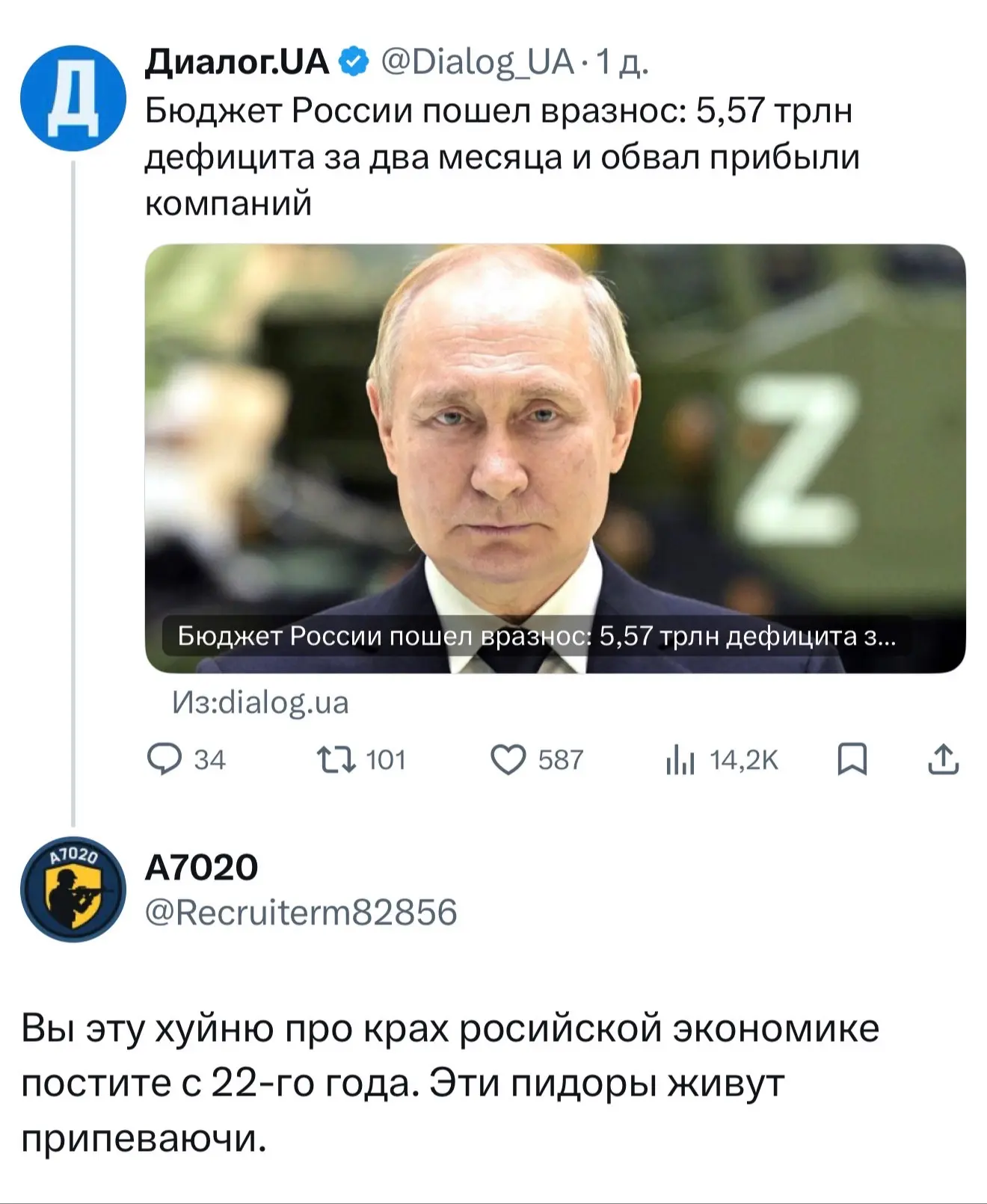Select the A7020 reply text

pos(450,1084)
